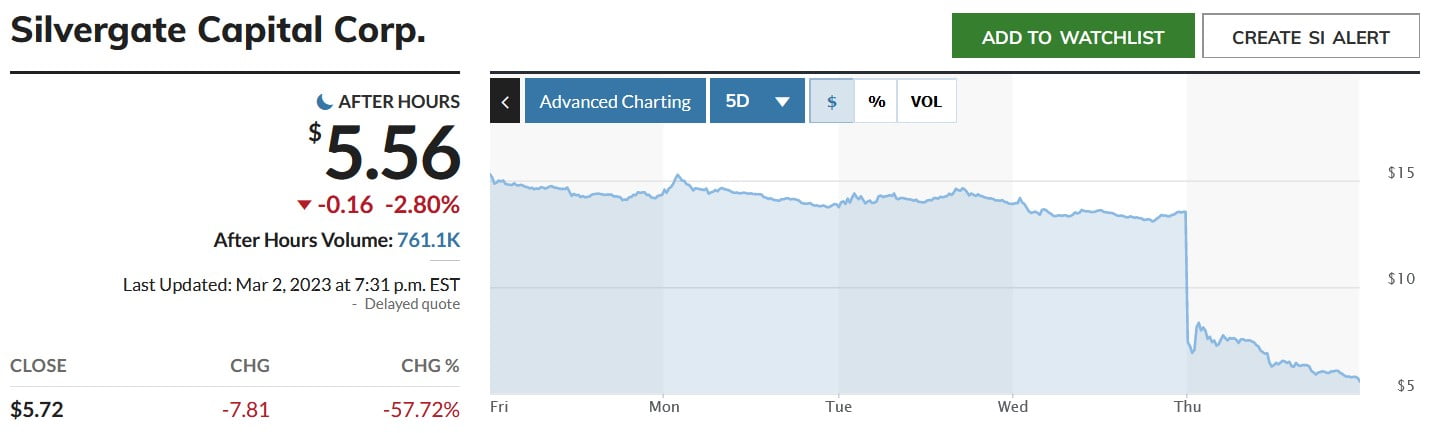Click the After Hours moon icon
Image resolution: width=1435 pixels, height=433 pixels.
pos(324,101)
